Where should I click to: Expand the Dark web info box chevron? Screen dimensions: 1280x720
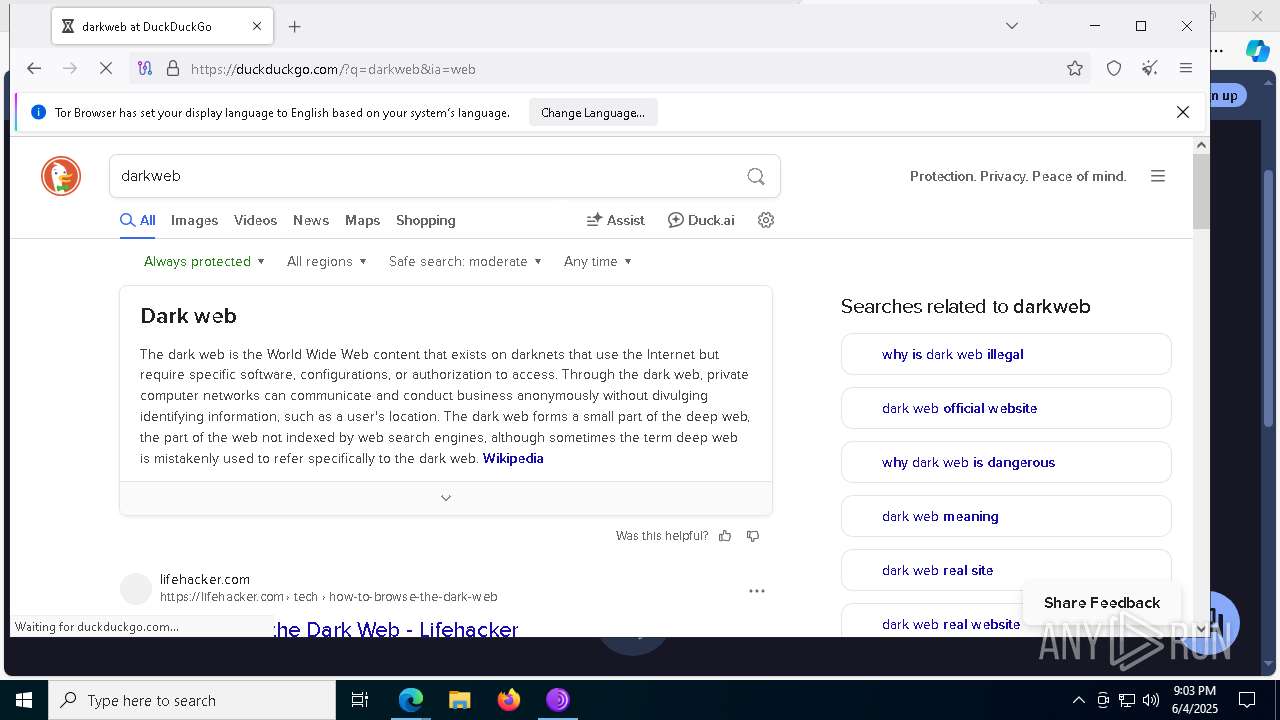pyautogui.click(x=446, y=497)
